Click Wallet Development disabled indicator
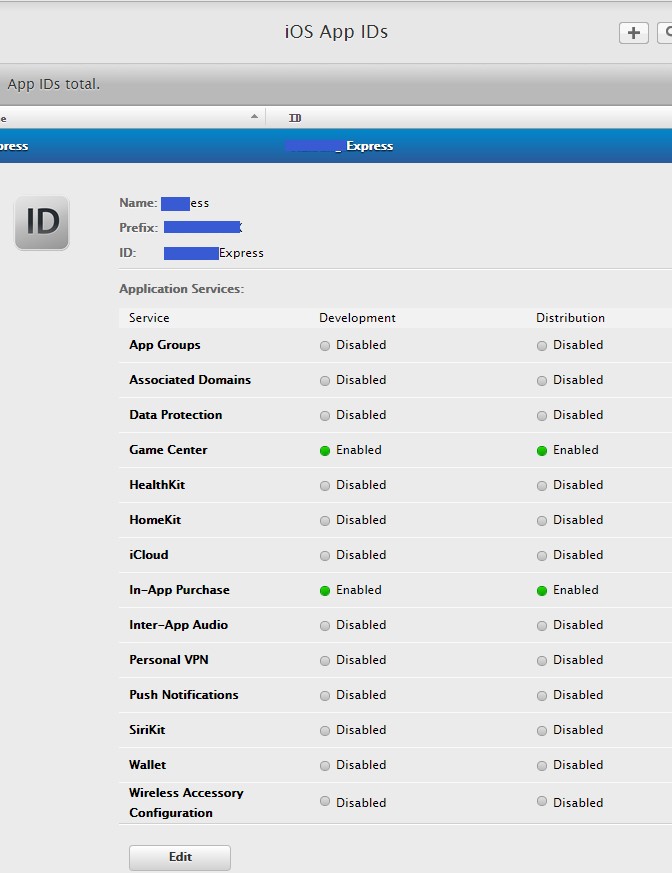This screenshot has width=672, height=873. (x=325, y=766)
